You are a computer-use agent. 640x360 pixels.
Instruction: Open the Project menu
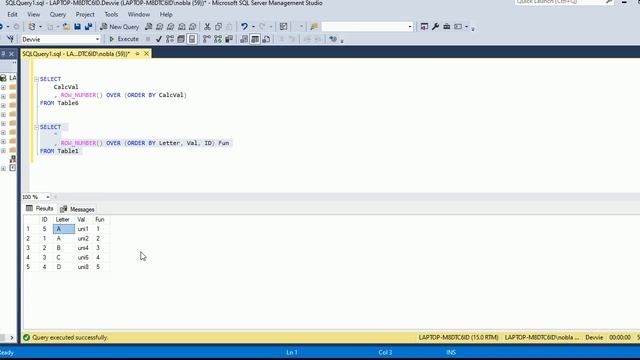(85, 14)
